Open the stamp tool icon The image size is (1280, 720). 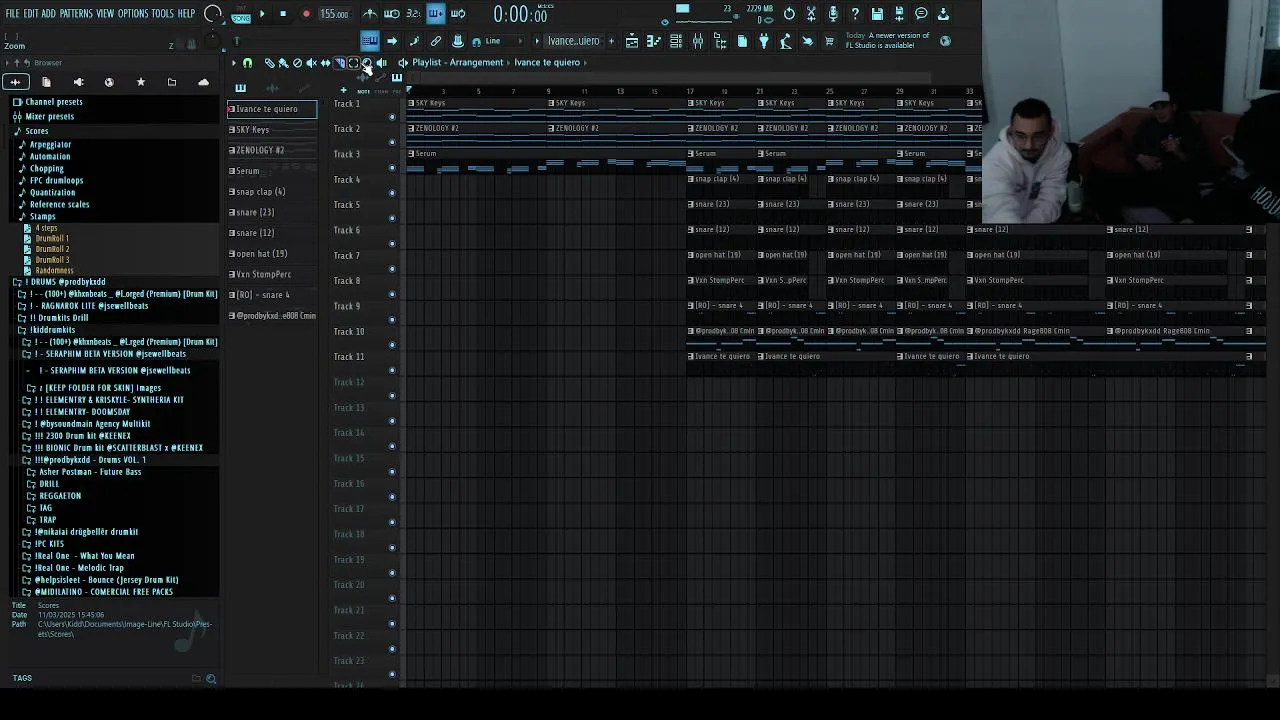tap(458, 41)
